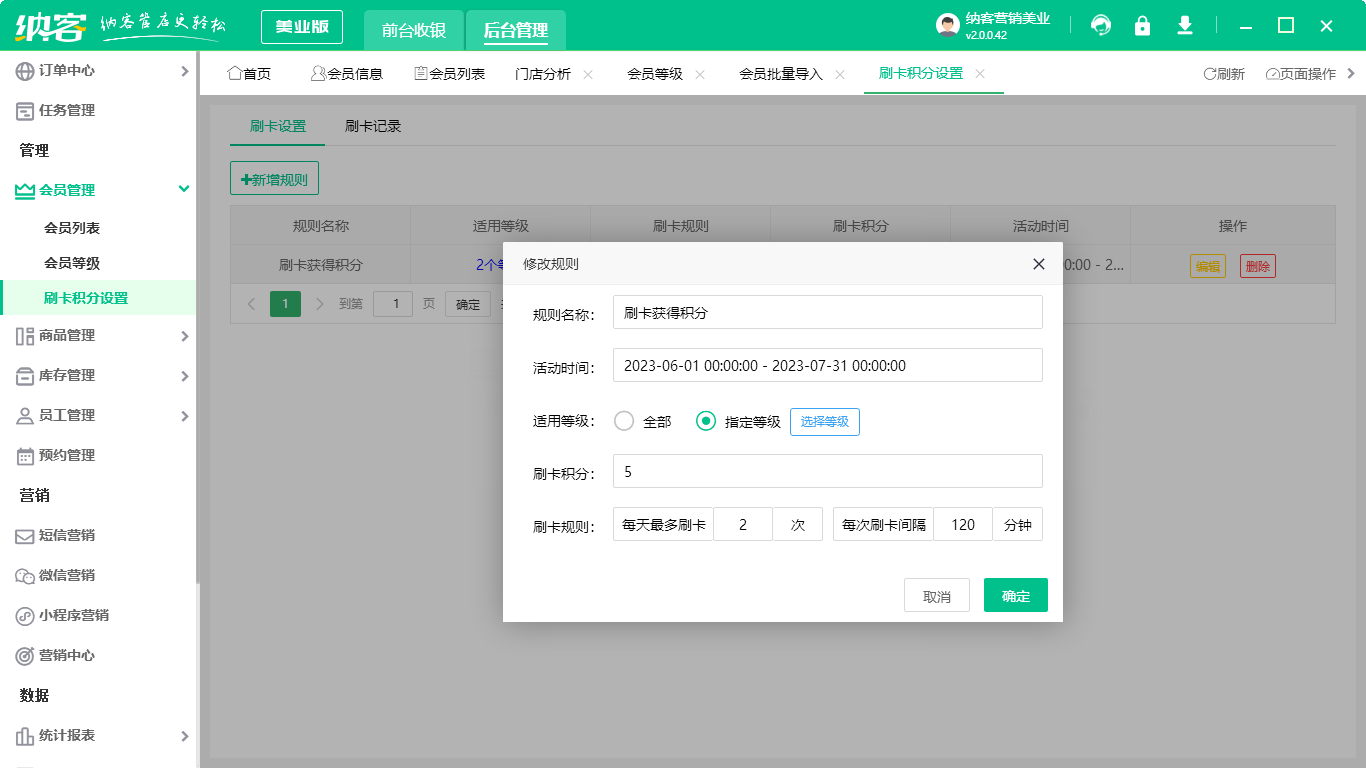Close the 刷卡积分设置 page tab

click(980, 74)
